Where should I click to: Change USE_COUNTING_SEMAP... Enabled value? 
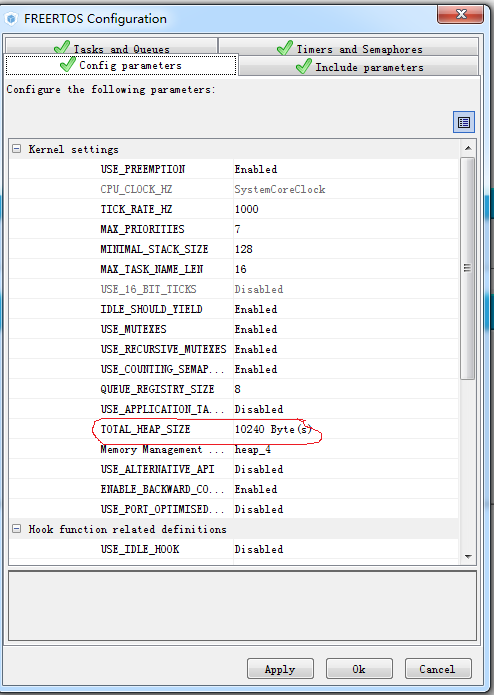[256, 369]
